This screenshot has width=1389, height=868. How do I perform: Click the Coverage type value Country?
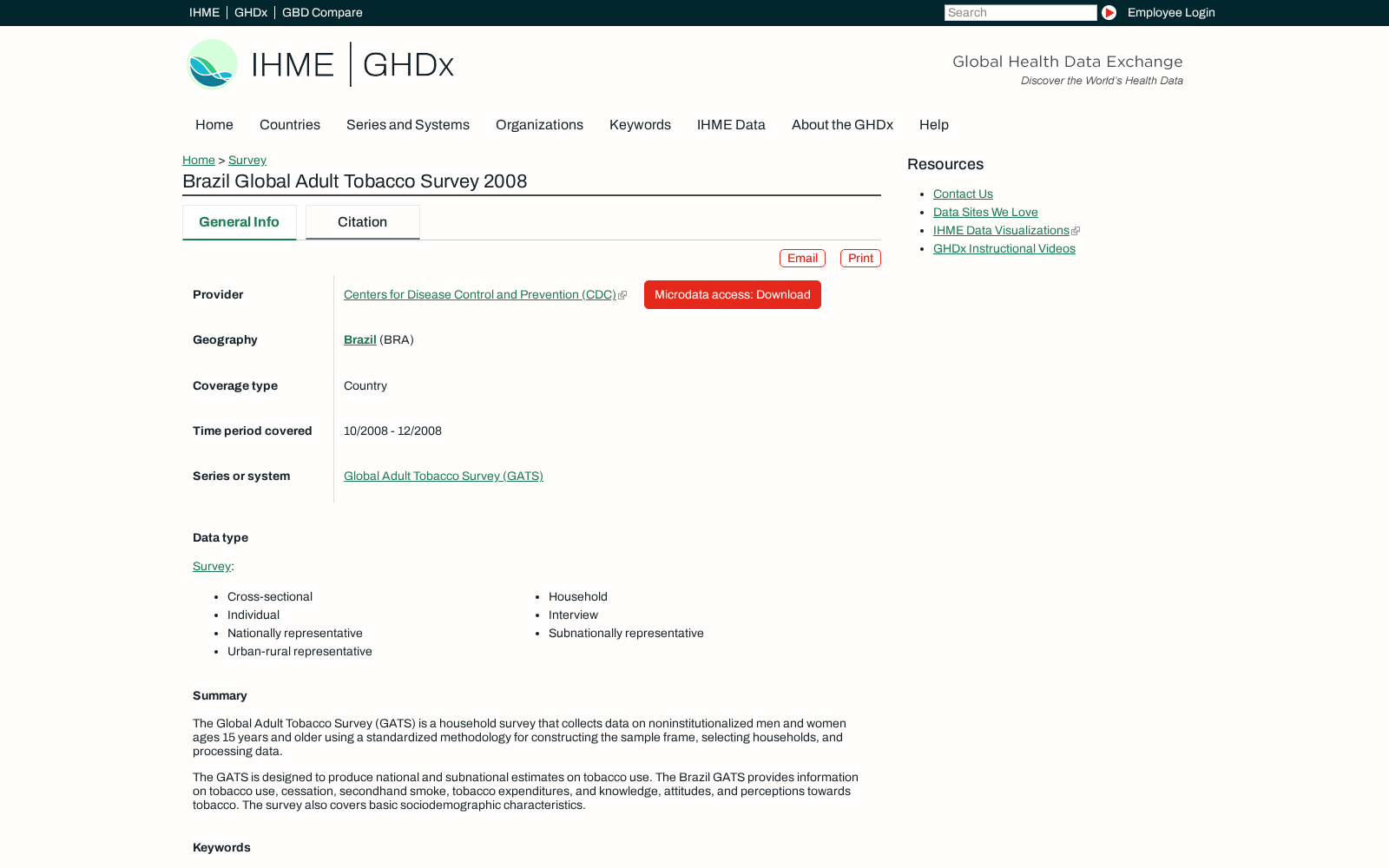pyautogui.click(x=365, y=386)
